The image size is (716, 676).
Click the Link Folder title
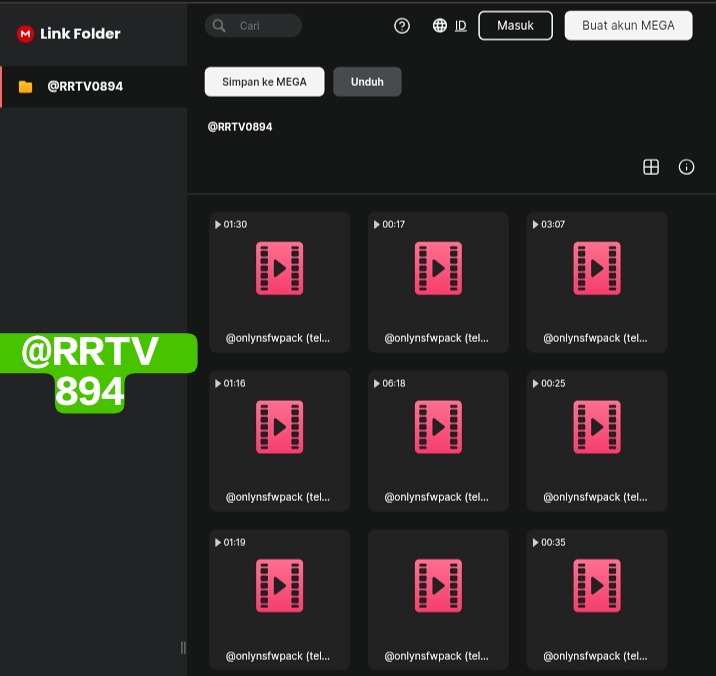click(x=80, y=34)
